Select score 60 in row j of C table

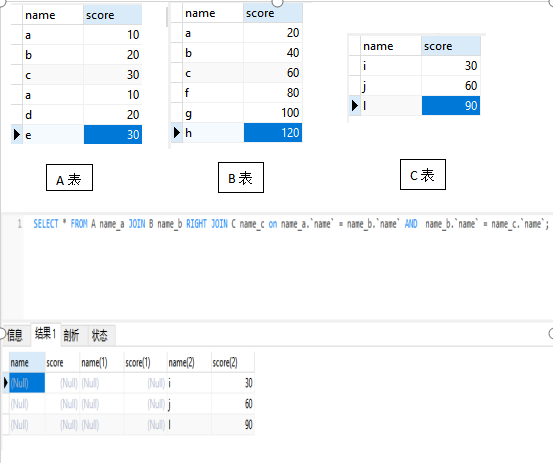point(451,85)
